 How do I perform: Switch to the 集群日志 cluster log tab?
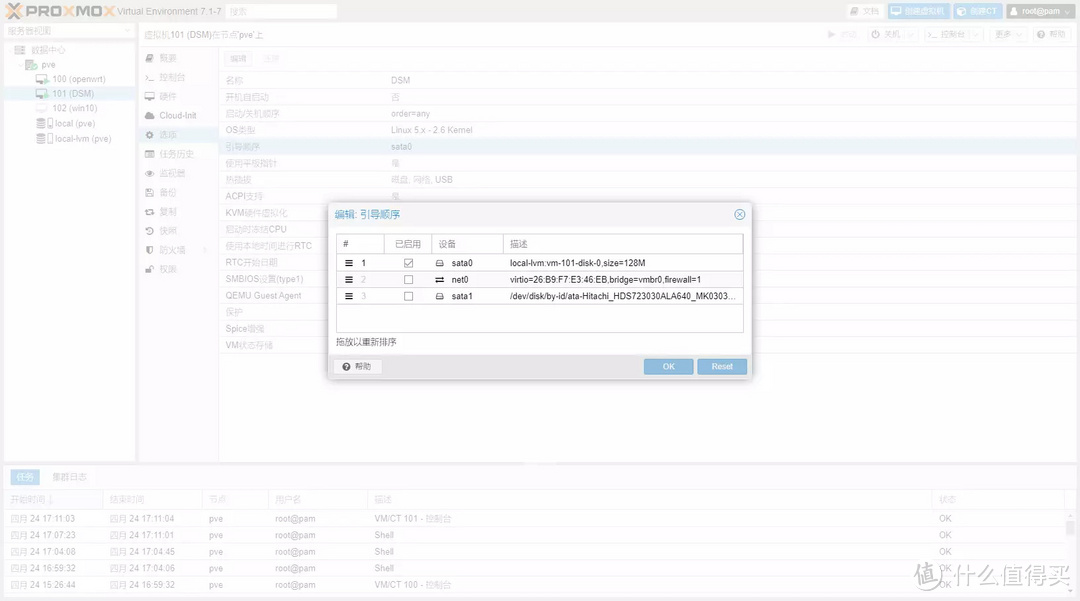(70, 476)
